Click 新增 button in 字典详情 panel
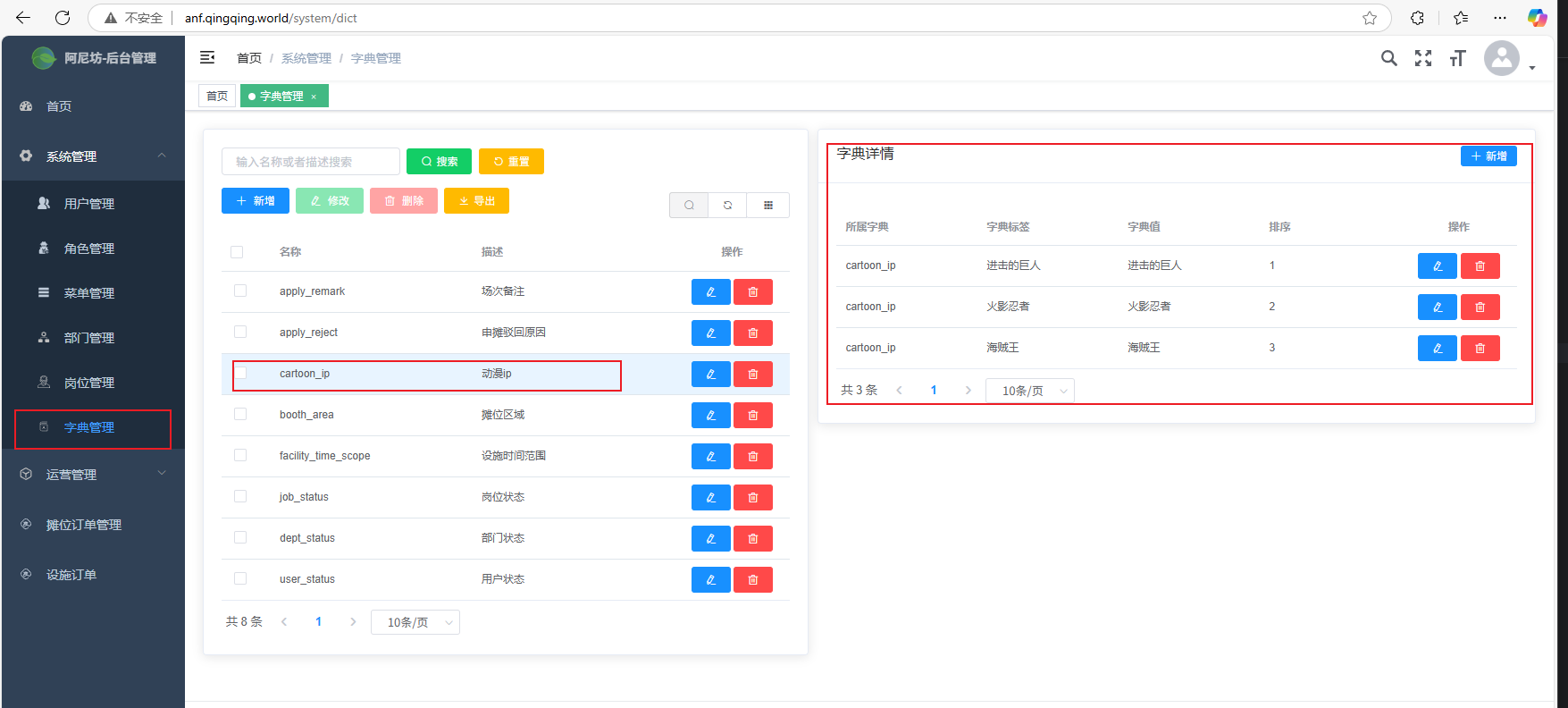 1488,156
